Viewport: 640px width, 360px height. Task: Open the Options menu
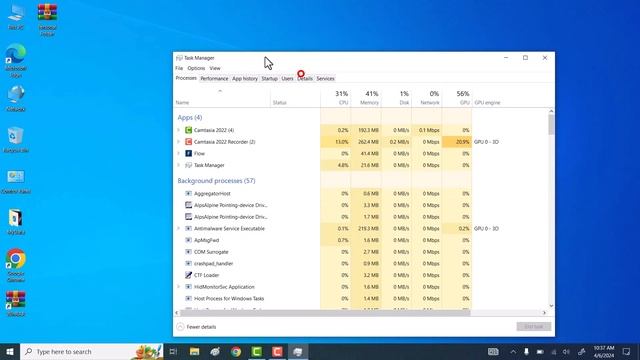pyautogui.click(x=196, y=68)
